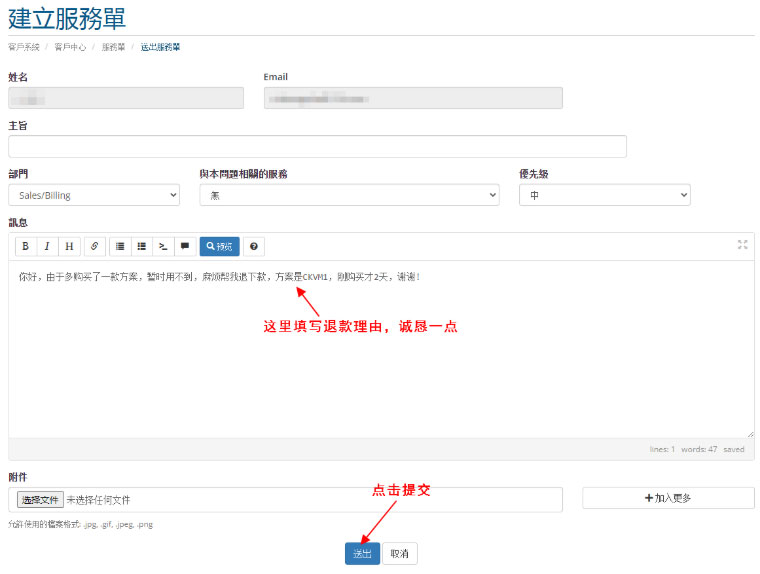Image resolution: width=760 pixels, height=574 pixels.
Task: Click into the 主旨 subject field
Action: pos(317,147)
